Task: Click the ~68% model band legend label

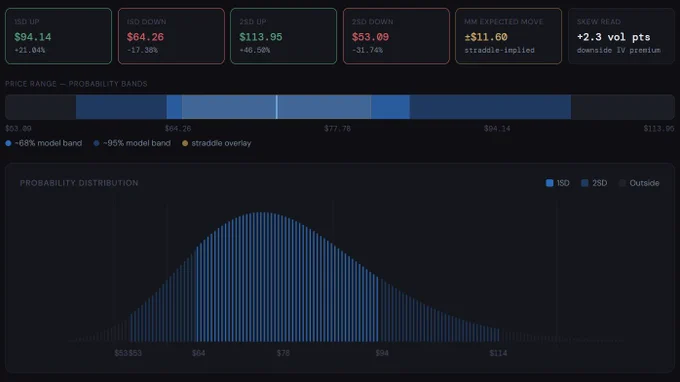Action: (x=48, y=143)
